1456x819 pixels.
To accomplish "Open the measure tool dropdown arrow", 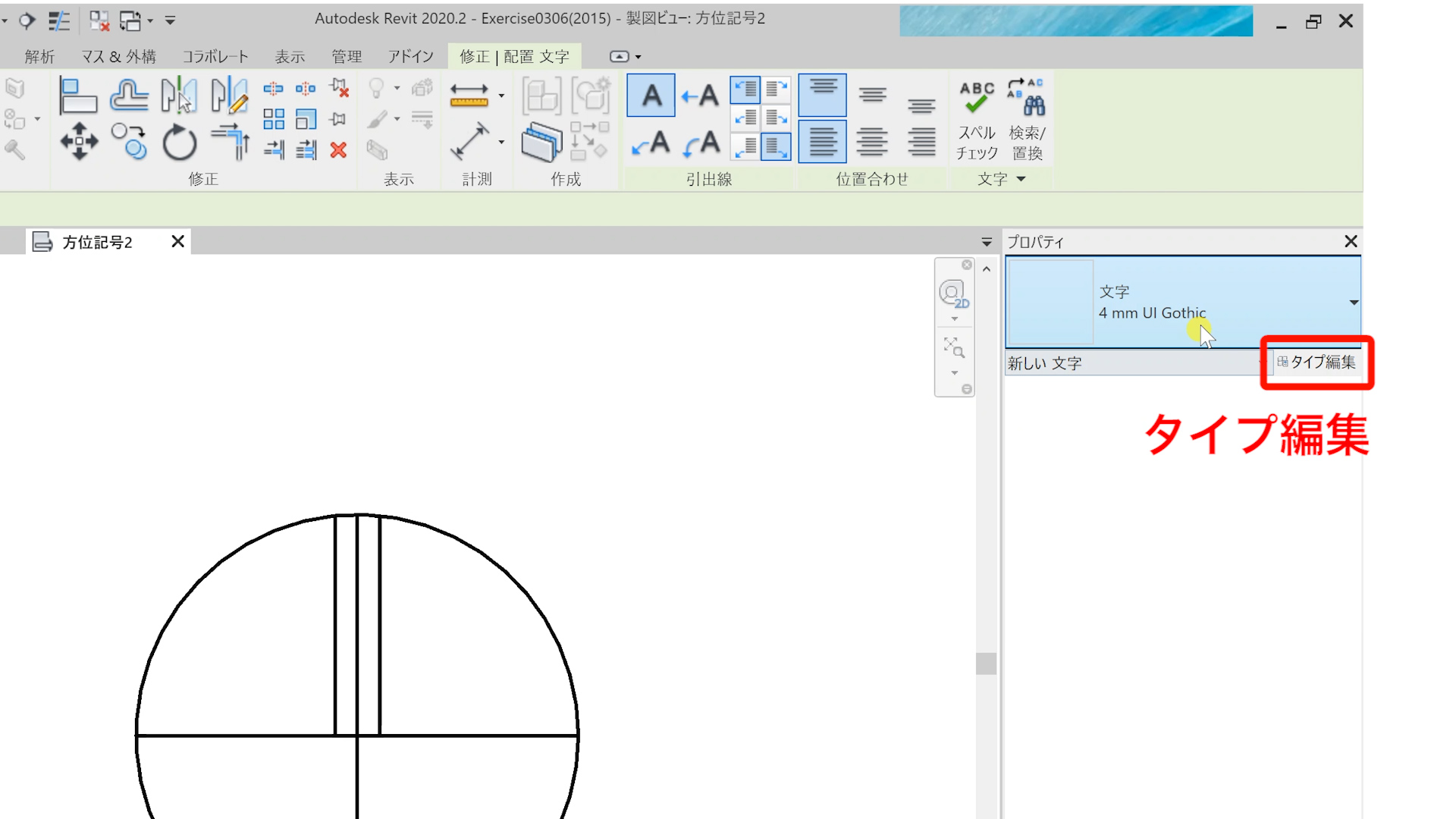I will point(501,96).
